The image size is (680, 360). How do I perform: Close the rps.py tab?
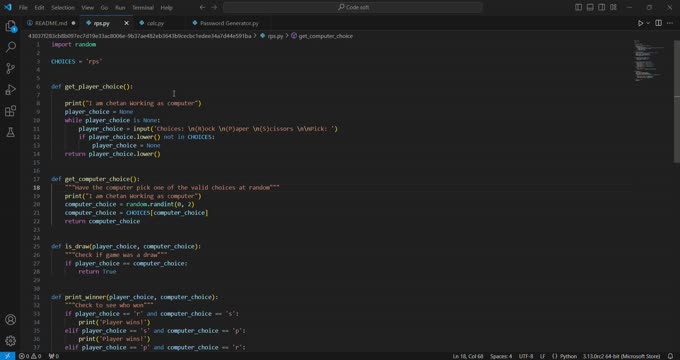click(127, 23)
